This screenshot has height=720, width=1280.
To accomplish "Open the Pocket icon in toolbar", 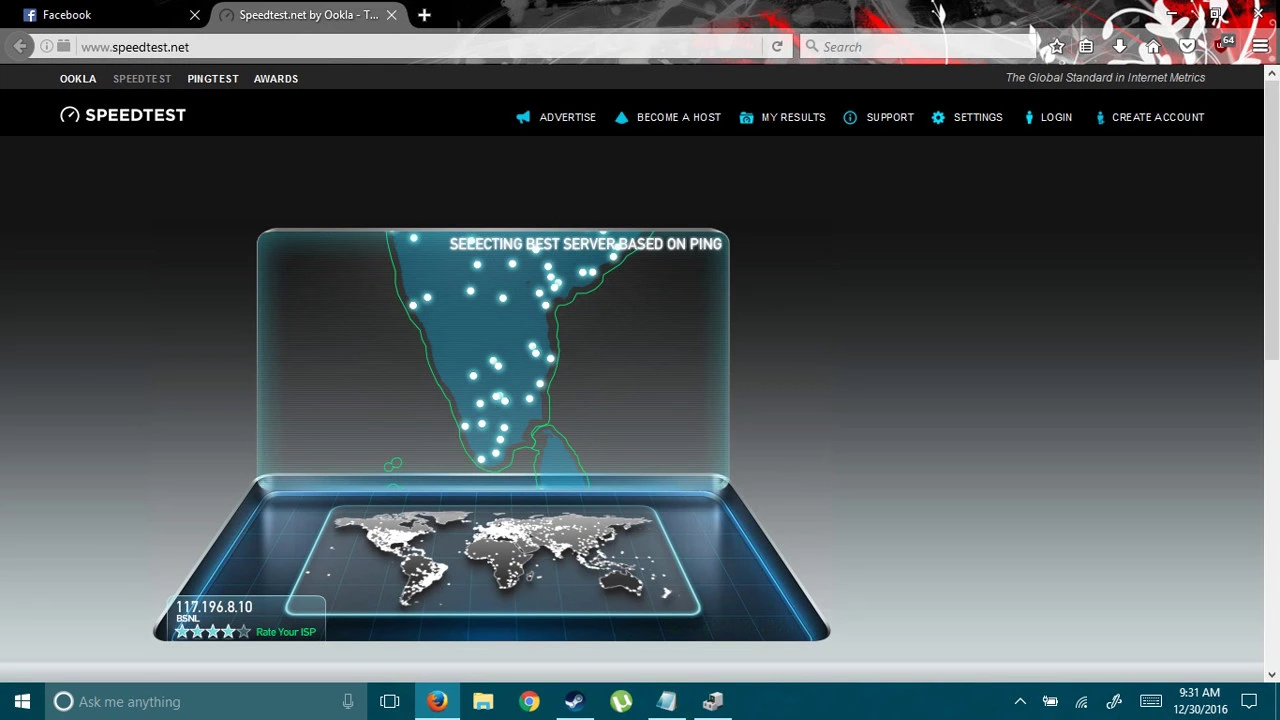I will click(1187, 46).
